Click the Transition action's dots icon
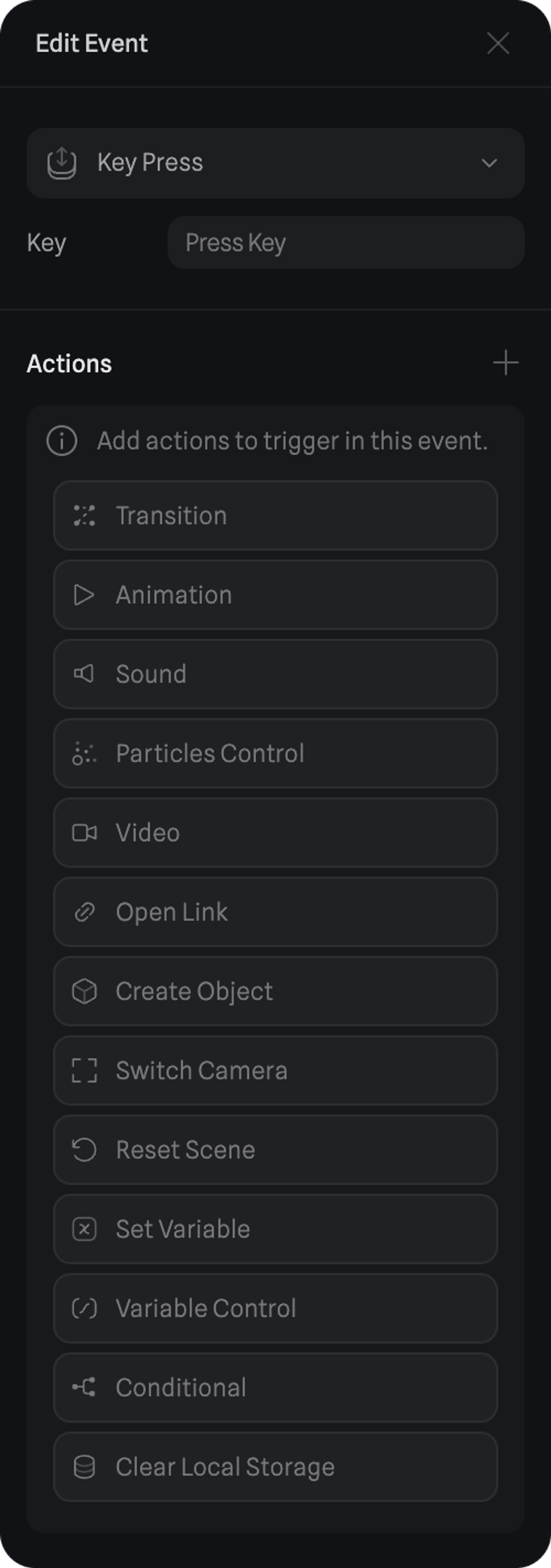 point(84,516)
